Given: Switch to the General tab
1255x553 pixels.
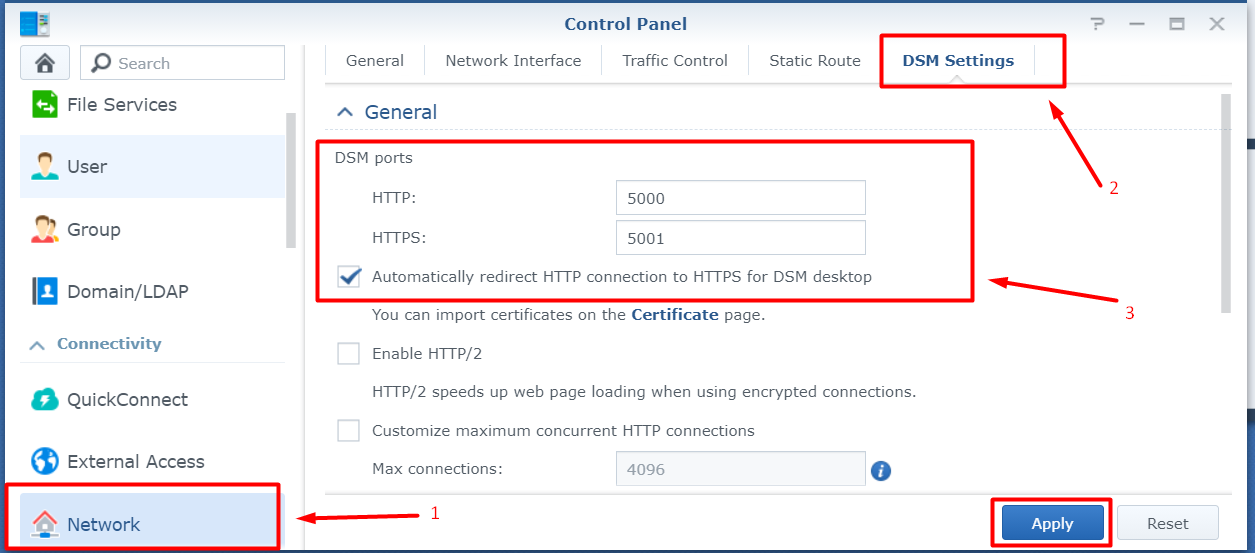Looking at the screenshot, I should [x=375, y=60].
